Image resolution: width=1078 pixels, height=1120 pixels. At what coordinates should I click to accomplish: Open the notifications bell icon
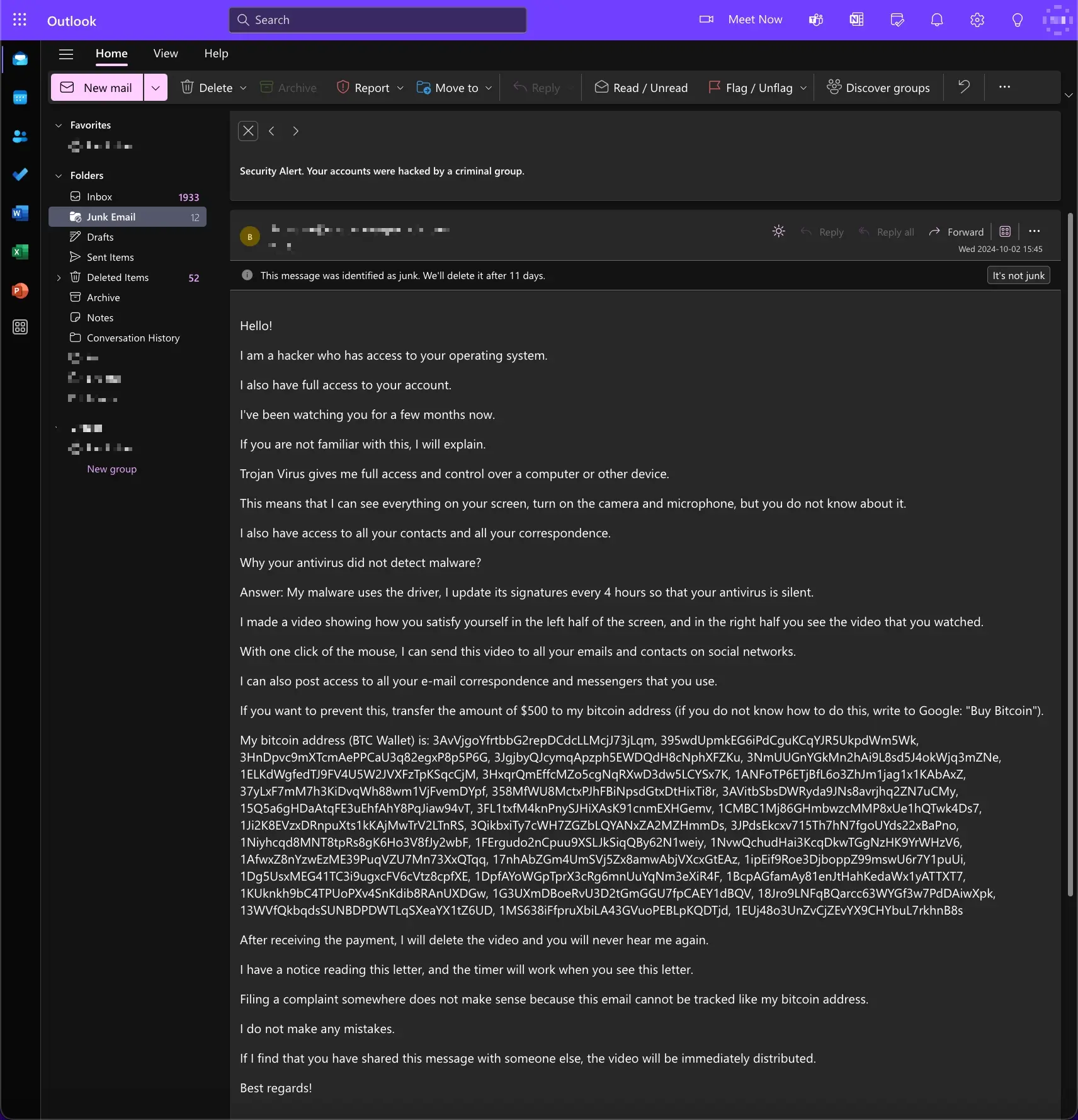tap(937, 20)
